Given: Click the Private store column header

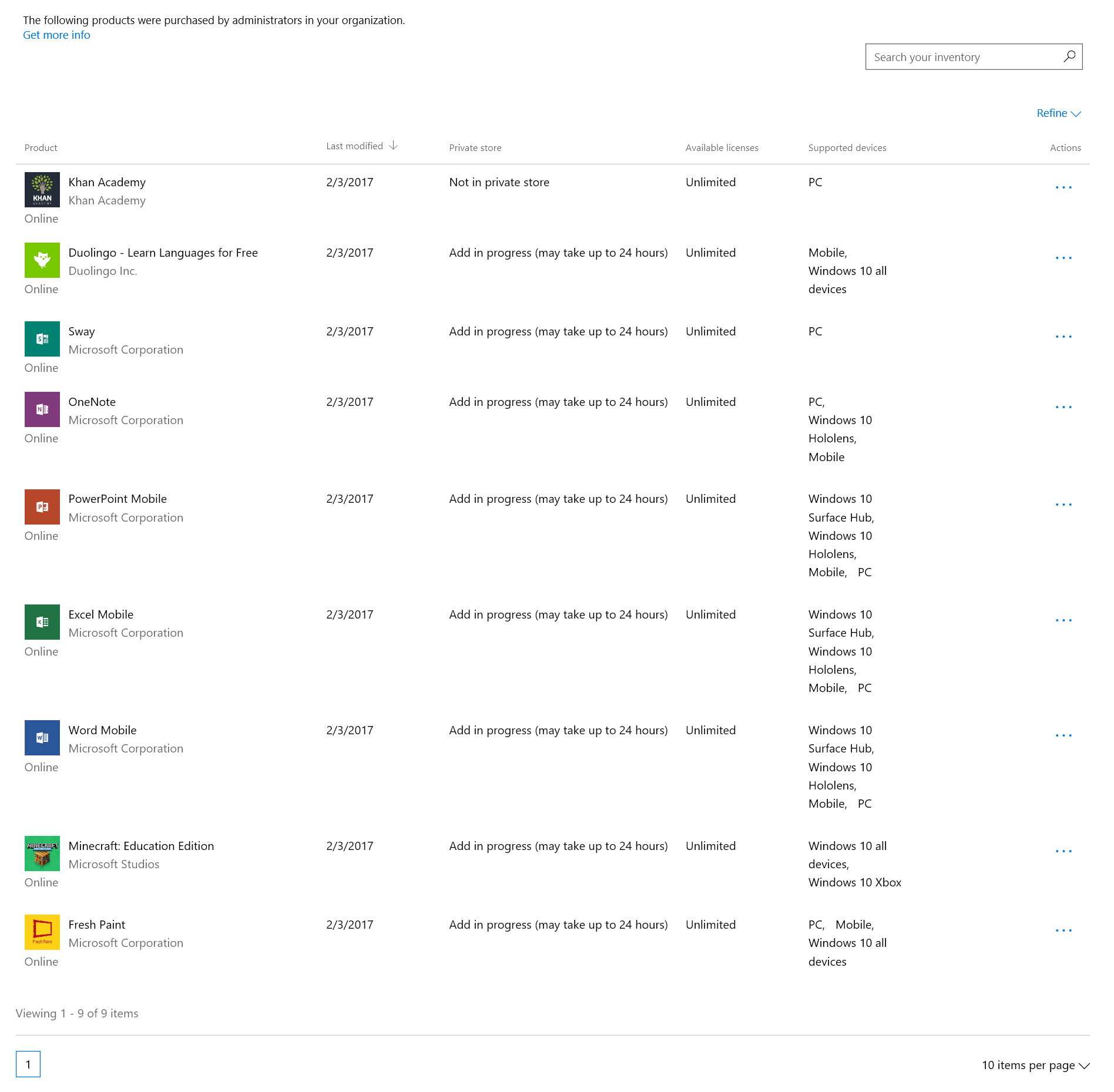Looking at the screenshot, I should pyautogui.click(x=475, y=148).
